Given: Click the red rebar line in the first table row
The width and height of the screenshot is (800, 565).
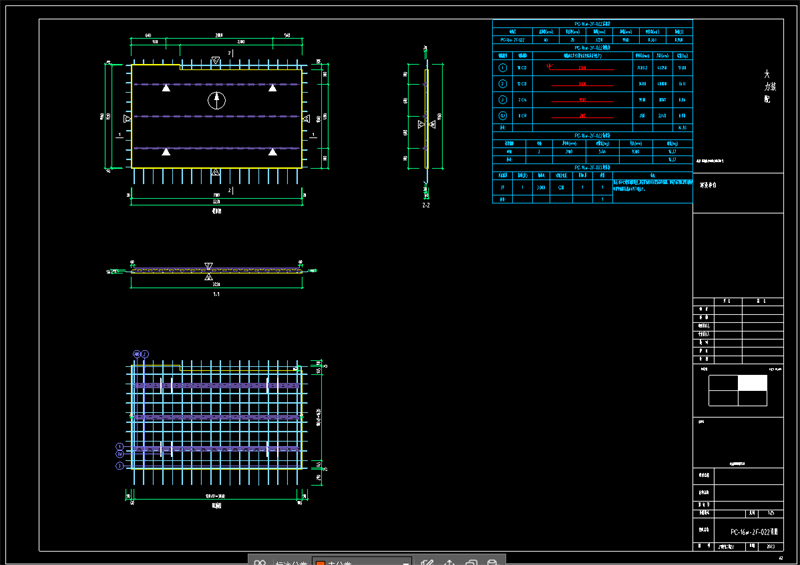Looking at the screenshot, I should (x=581, y=68).
